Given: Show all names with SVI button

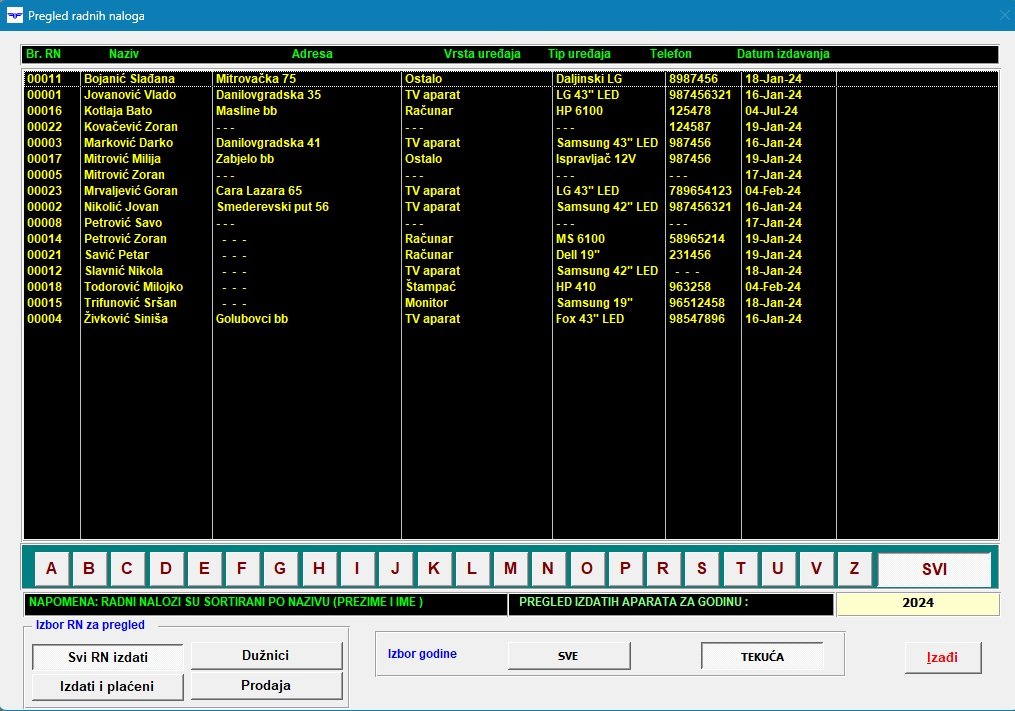Looking at the screenshot, I should [934, 569].
